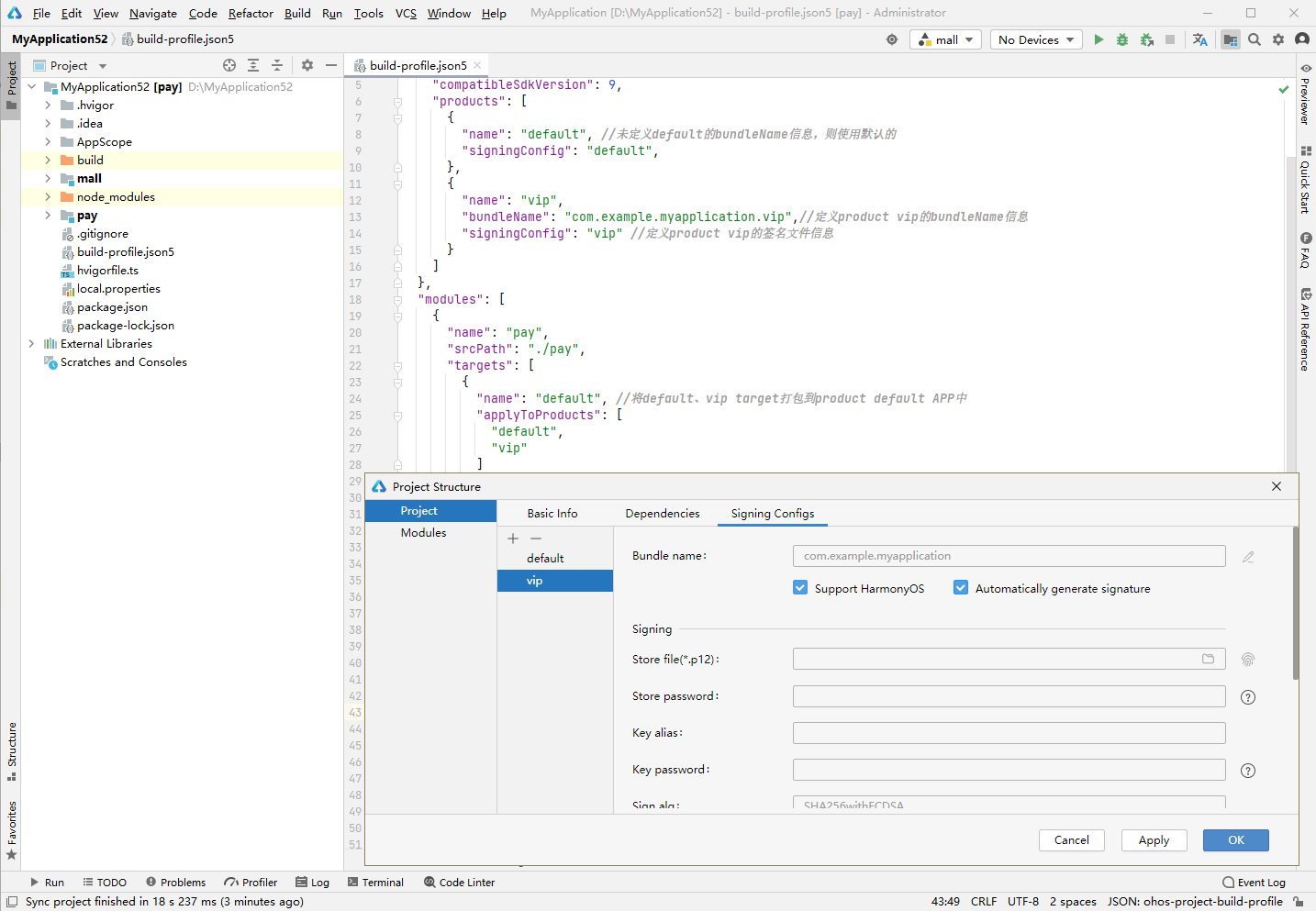Open the Build menu
The height and width of the screenshot is (911, 1316).
click(x=297, y=13)
